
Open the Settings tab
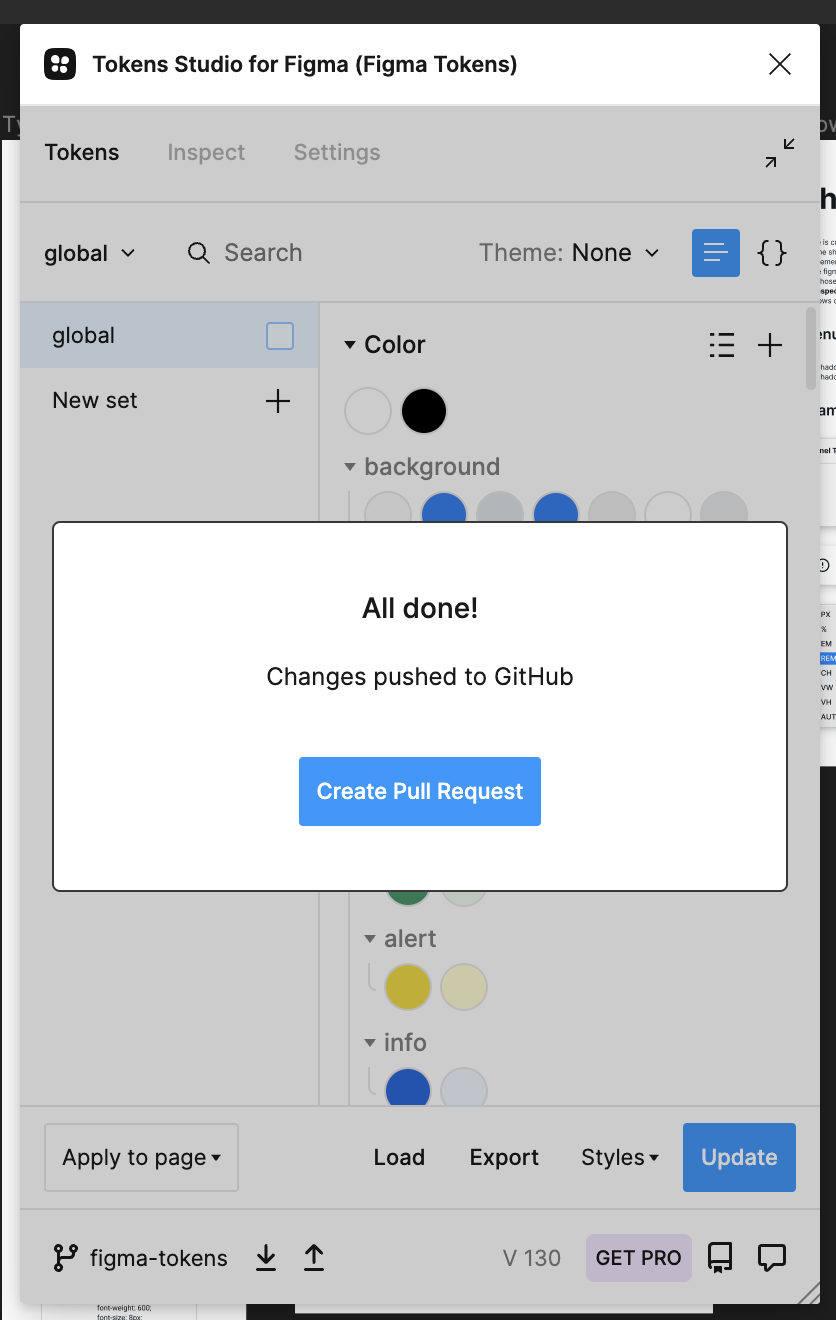tap(337, 153)
